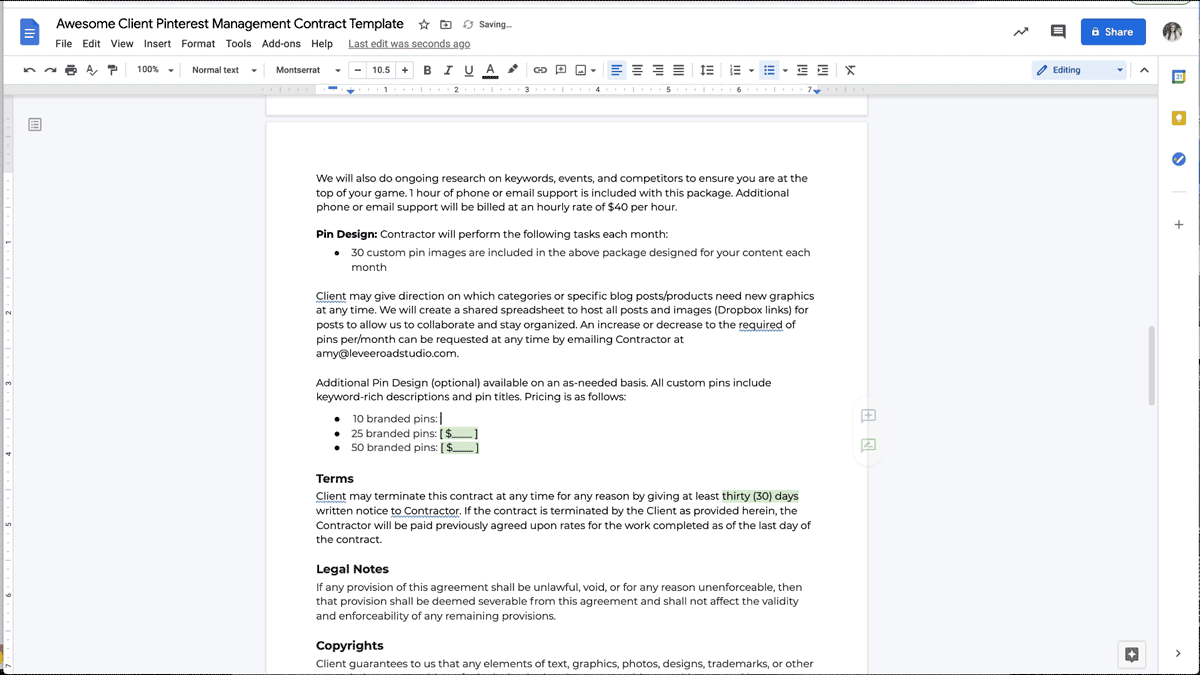This screenshot has width=1200, height=675.
Task: Open the Insert menu
Action: click(x=157, y=44)
